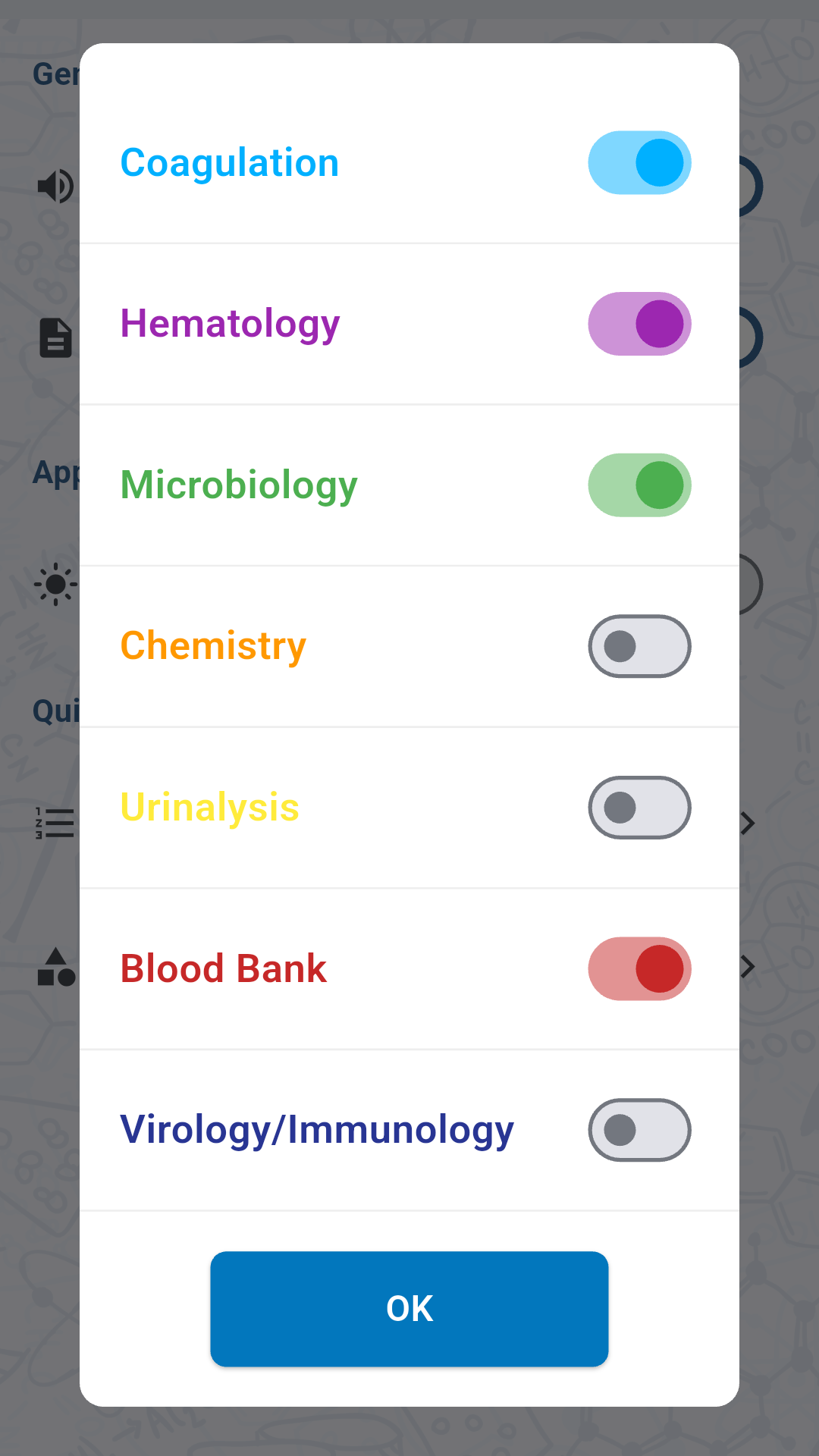Select the Hematology label

click(230, 324)
